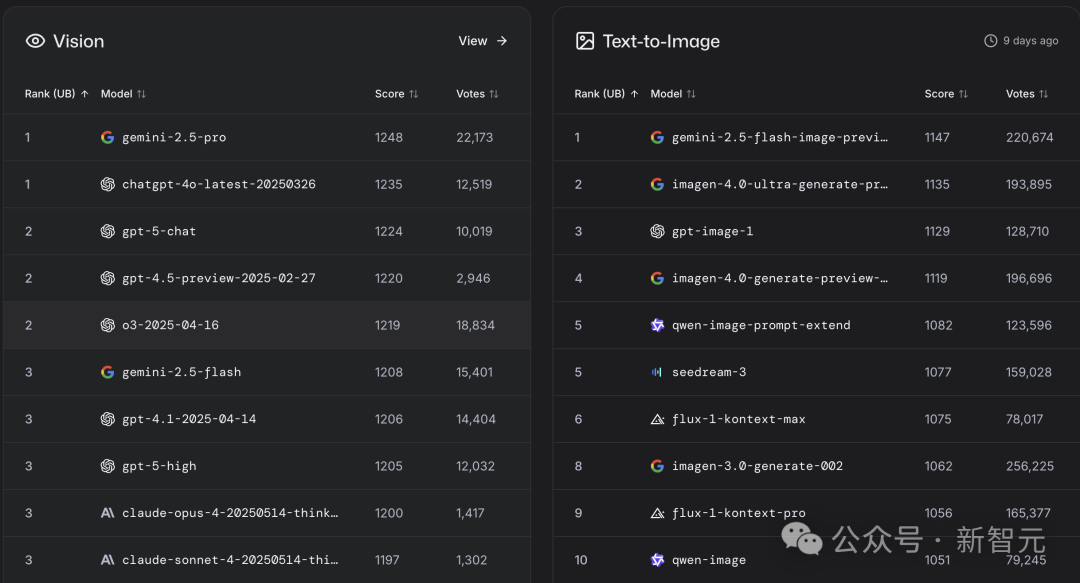Viewport: 1080px width, 583px height.
Task: Click Google logo beside gemini-2.5-flash-image-preview
Action: 657,137
